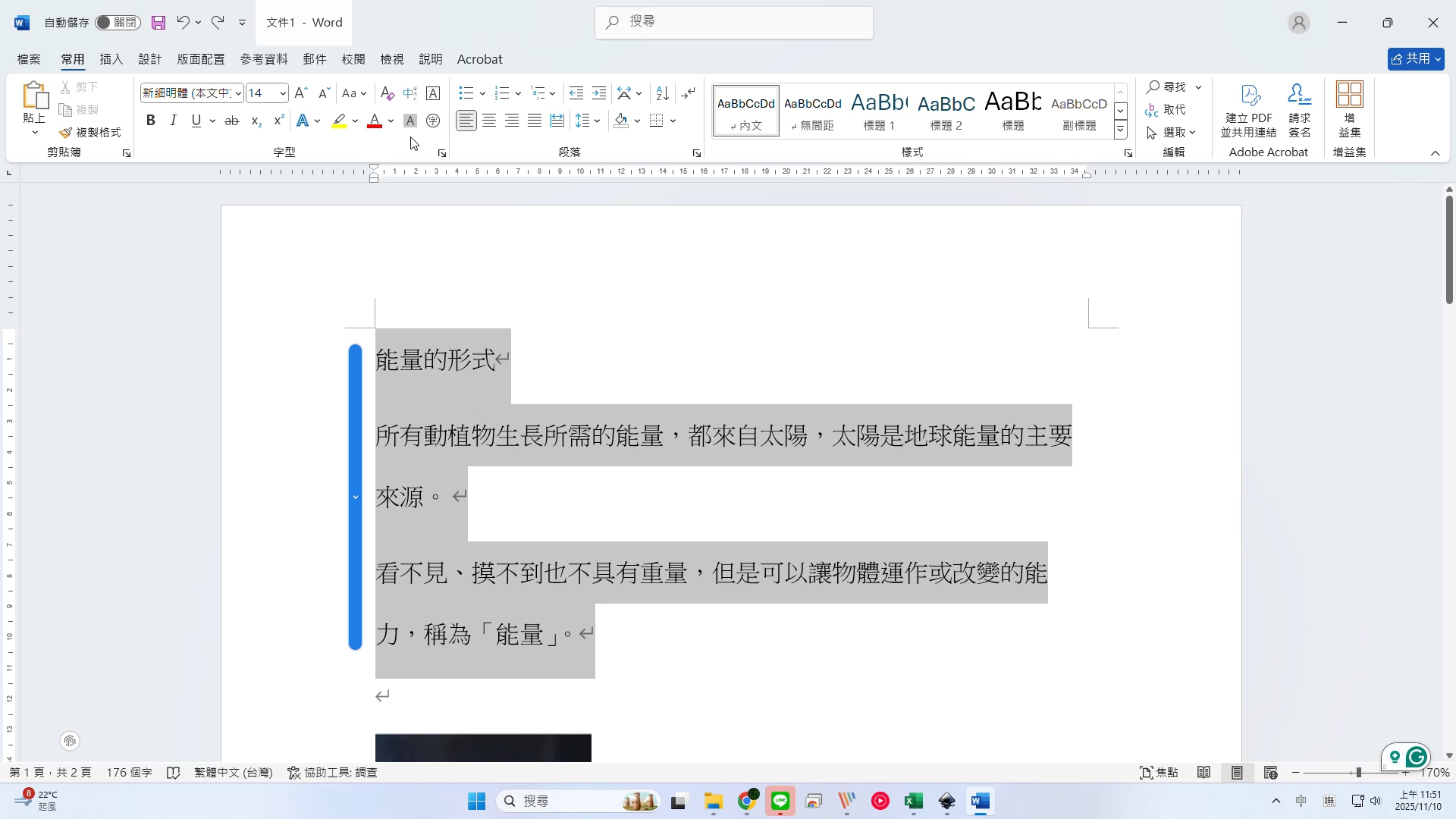Image resolution: width=1456 pixels, height=819 pixels.
Task: Open the font color dropdown arrow
Action: tap(391, 121)
